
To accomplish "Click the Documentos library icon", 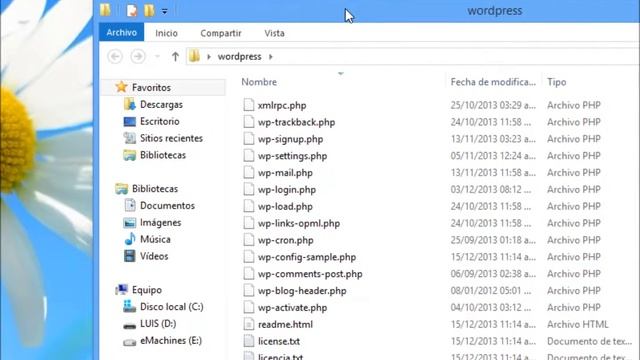I will 130,205.
